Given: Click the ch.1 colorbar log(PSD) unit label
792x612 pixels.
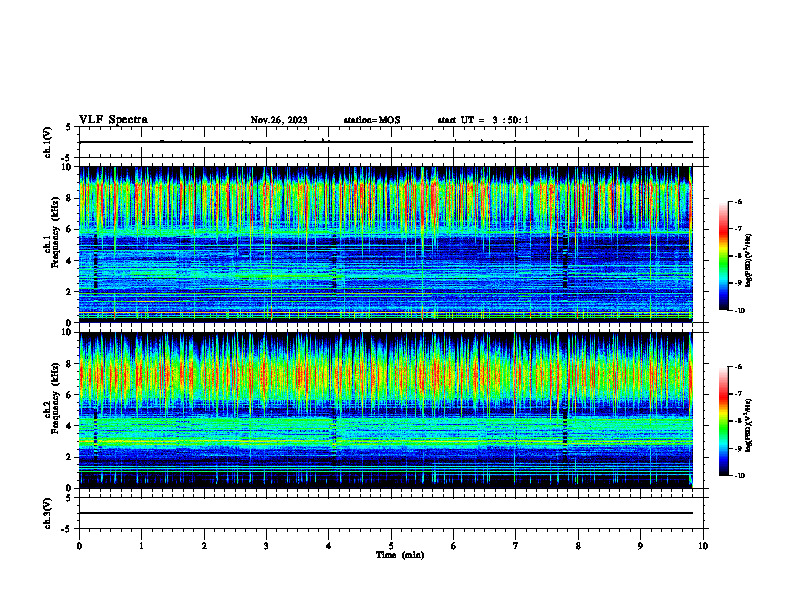Looking at the screenshot, I should click(749, 260).
